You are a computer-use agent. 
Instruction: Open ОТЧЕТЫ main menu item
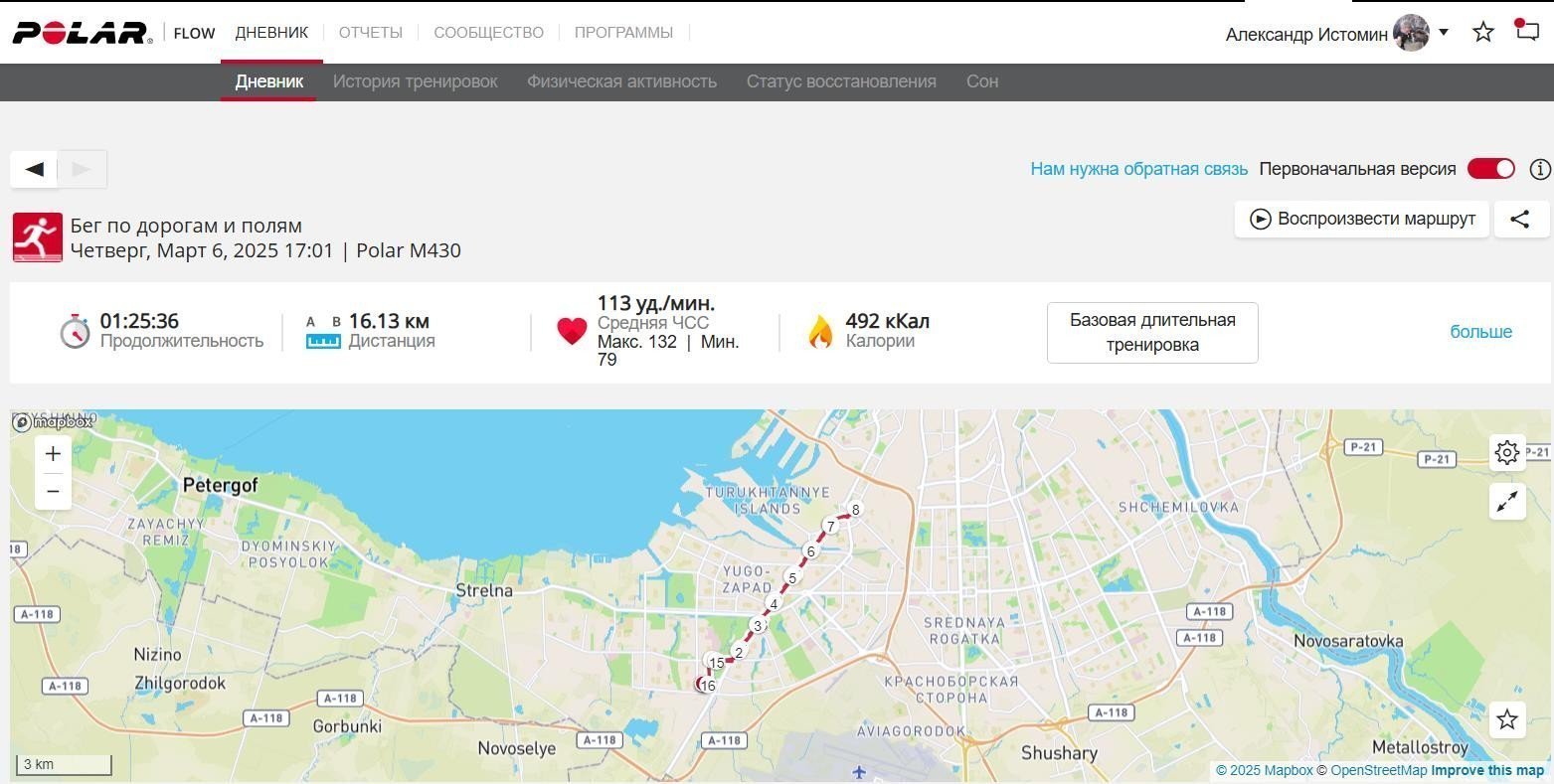tap(371, 32)
